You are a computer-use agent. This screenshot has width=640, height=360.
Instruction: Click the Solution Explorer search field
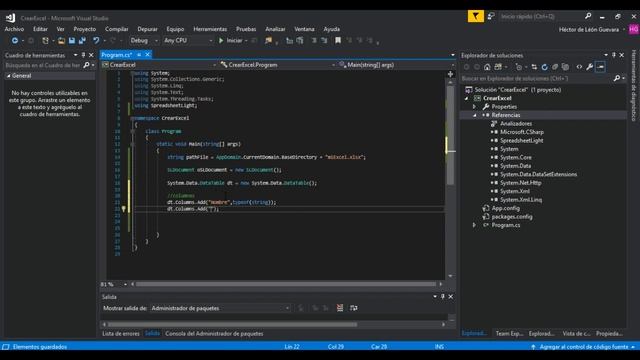(536, 78)
